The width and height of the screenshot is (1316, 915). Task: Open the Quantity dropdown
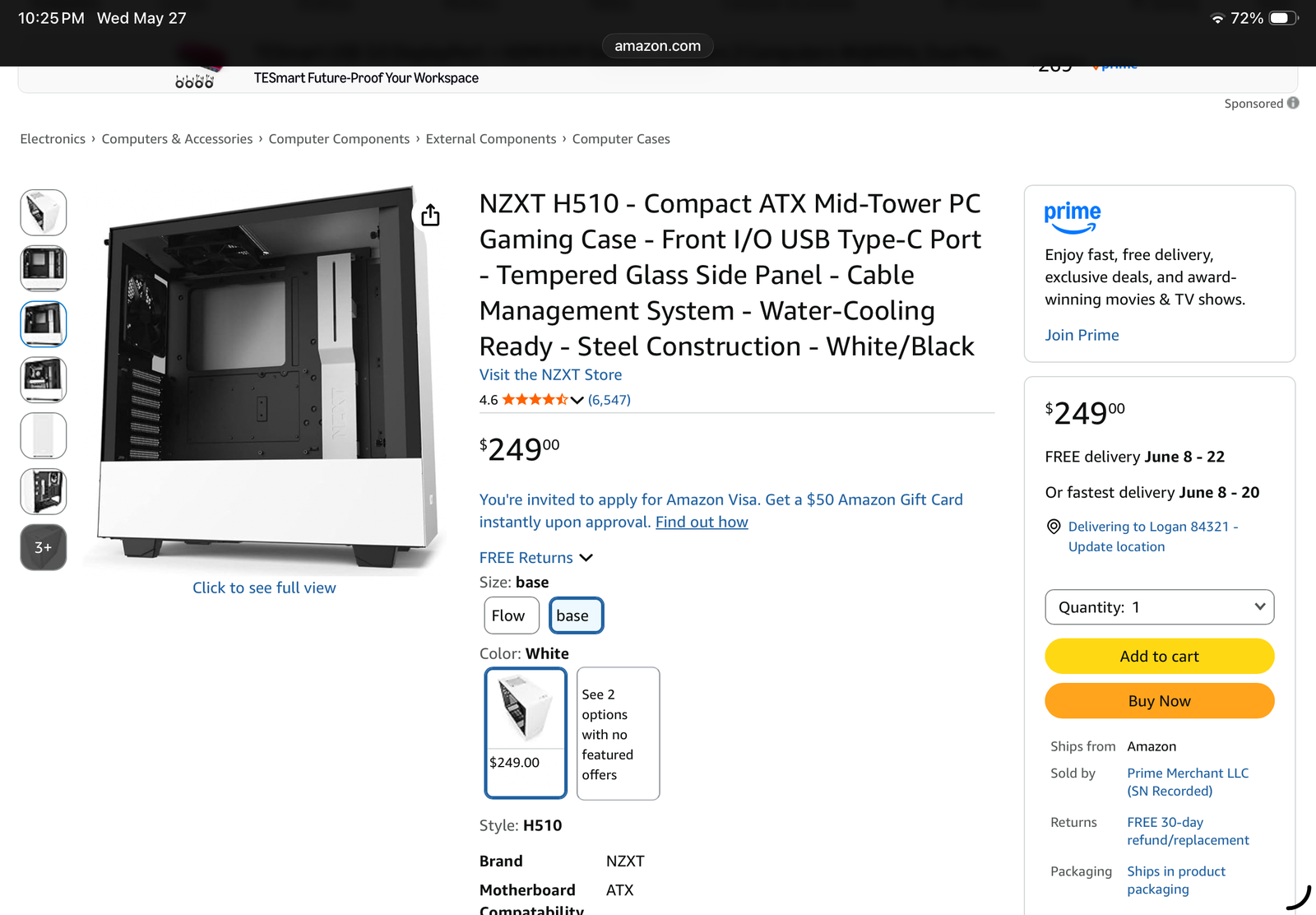pos(1160,607)
